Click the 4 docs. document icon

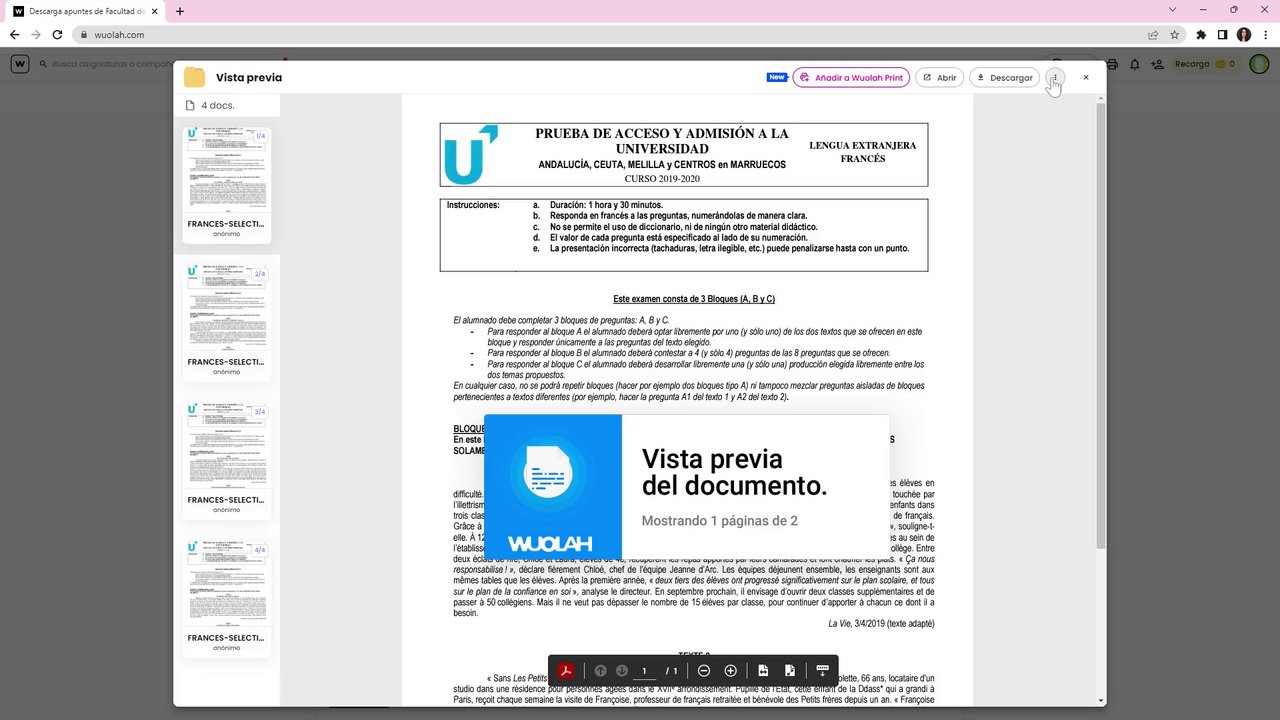click(x=190, y=105)
